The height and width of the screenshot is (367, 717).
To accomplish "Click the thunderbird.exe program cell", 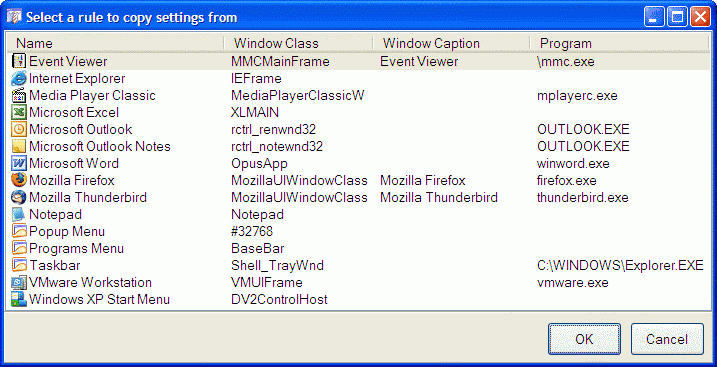I will pos(583,197).
